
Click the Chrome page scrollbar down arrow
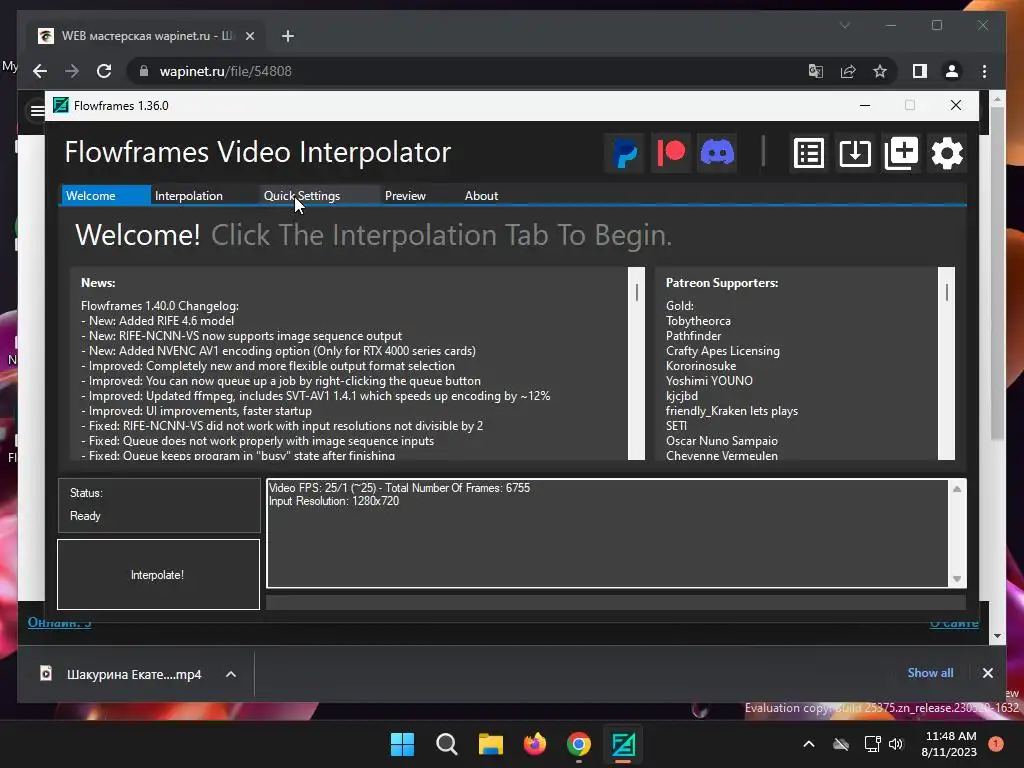tap(997, 635)
